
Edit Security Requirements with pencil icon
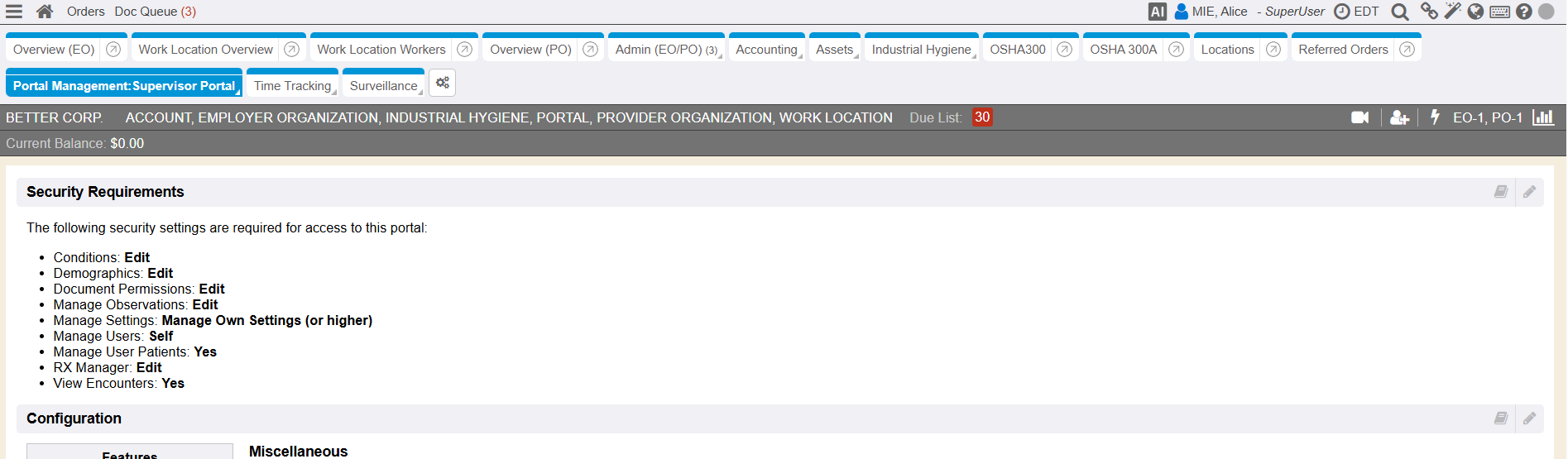1529,192
